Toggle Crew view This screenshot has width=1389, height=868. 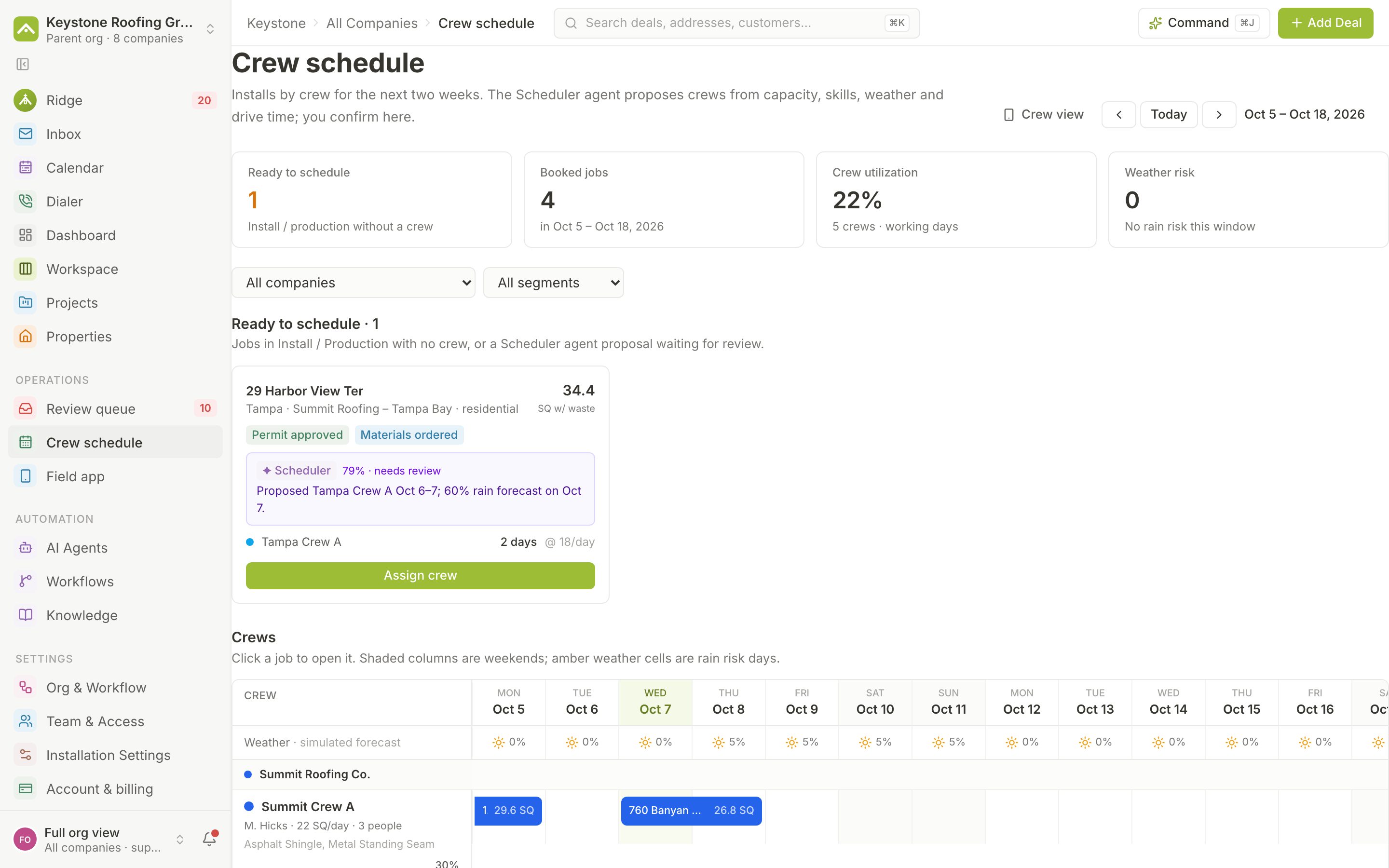pyautogui.click(x=1044, y=115)
